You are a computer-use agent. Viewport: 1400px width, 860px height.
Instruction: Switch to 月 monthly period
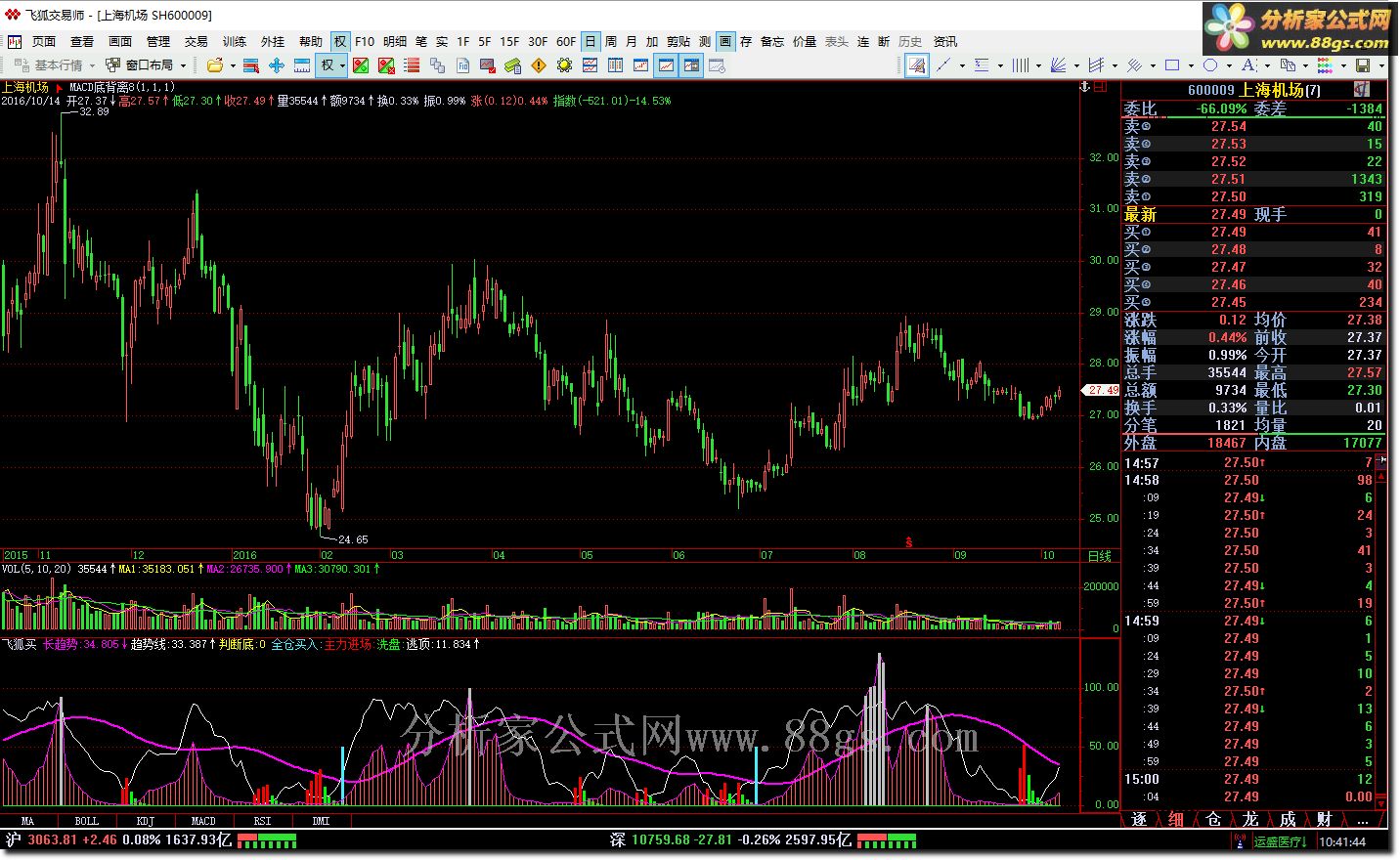tap(631, 41)
